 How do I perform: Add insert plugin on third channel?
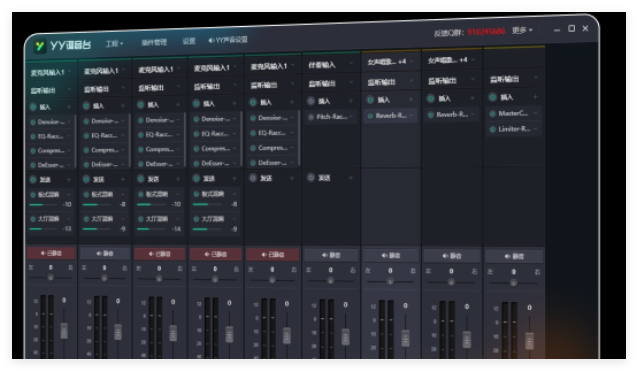[x=178, y=105]
